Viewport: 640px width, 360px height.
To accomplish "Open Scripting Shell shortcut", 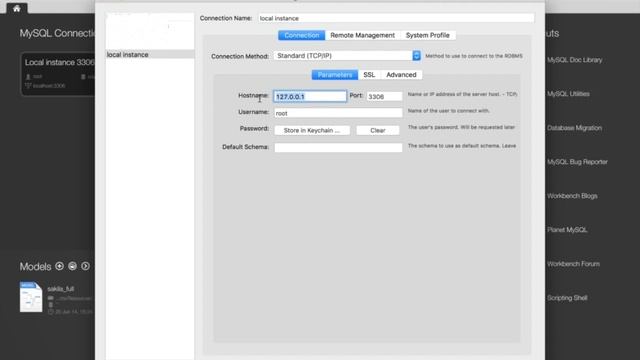I will coord(567,298).
